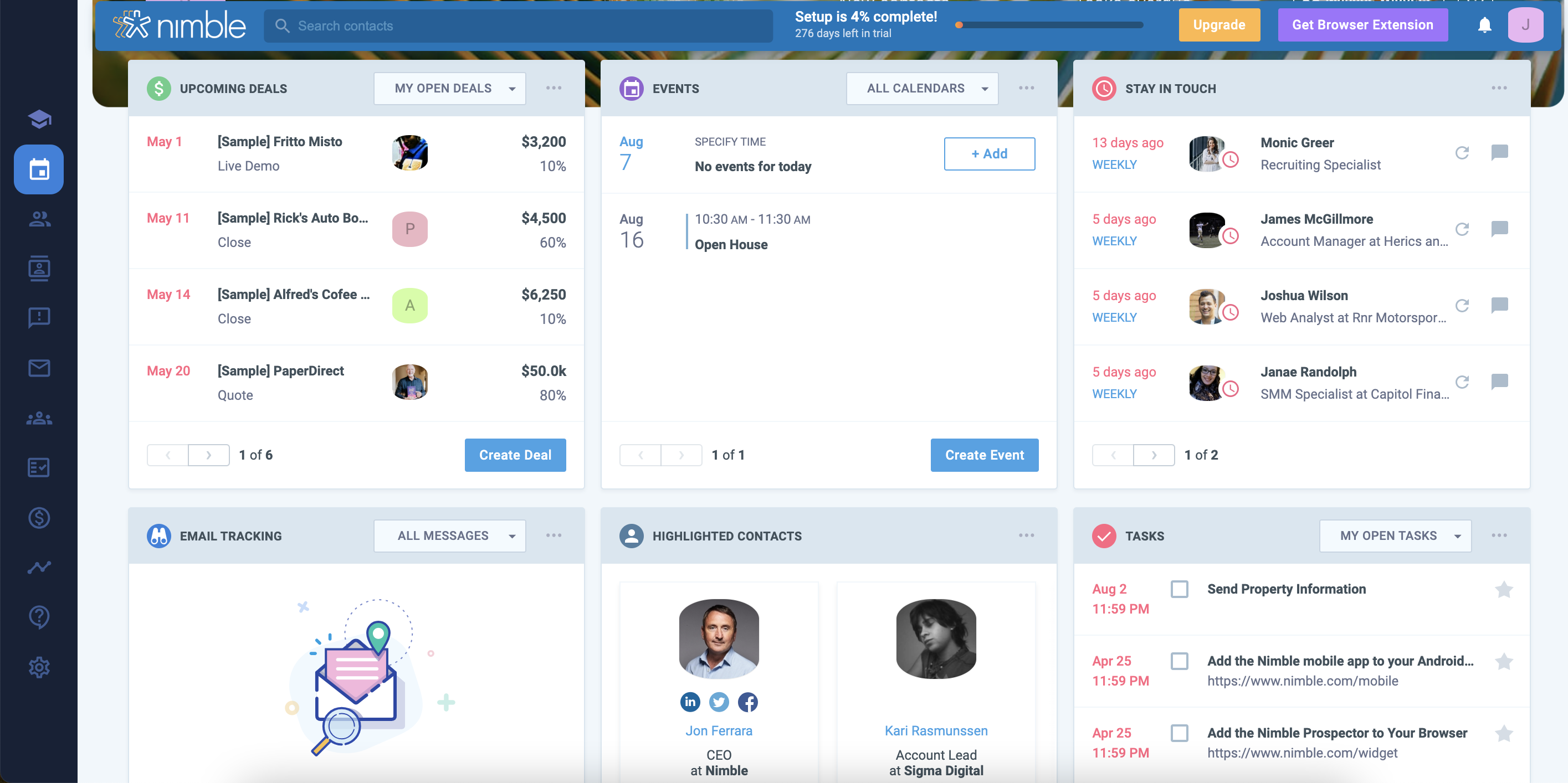Viewport: 1568px width, 783px height.
Task: Expand the All Calendars dropdown
Action: [922, 89]
